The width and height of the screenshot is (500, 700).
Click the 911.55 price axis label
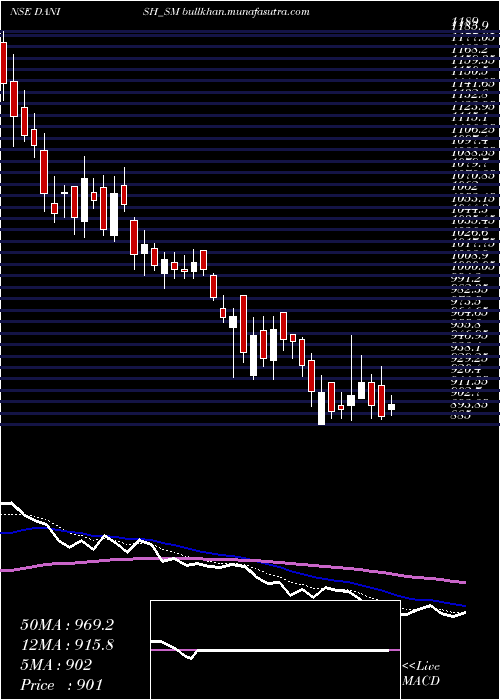[470, 382]
